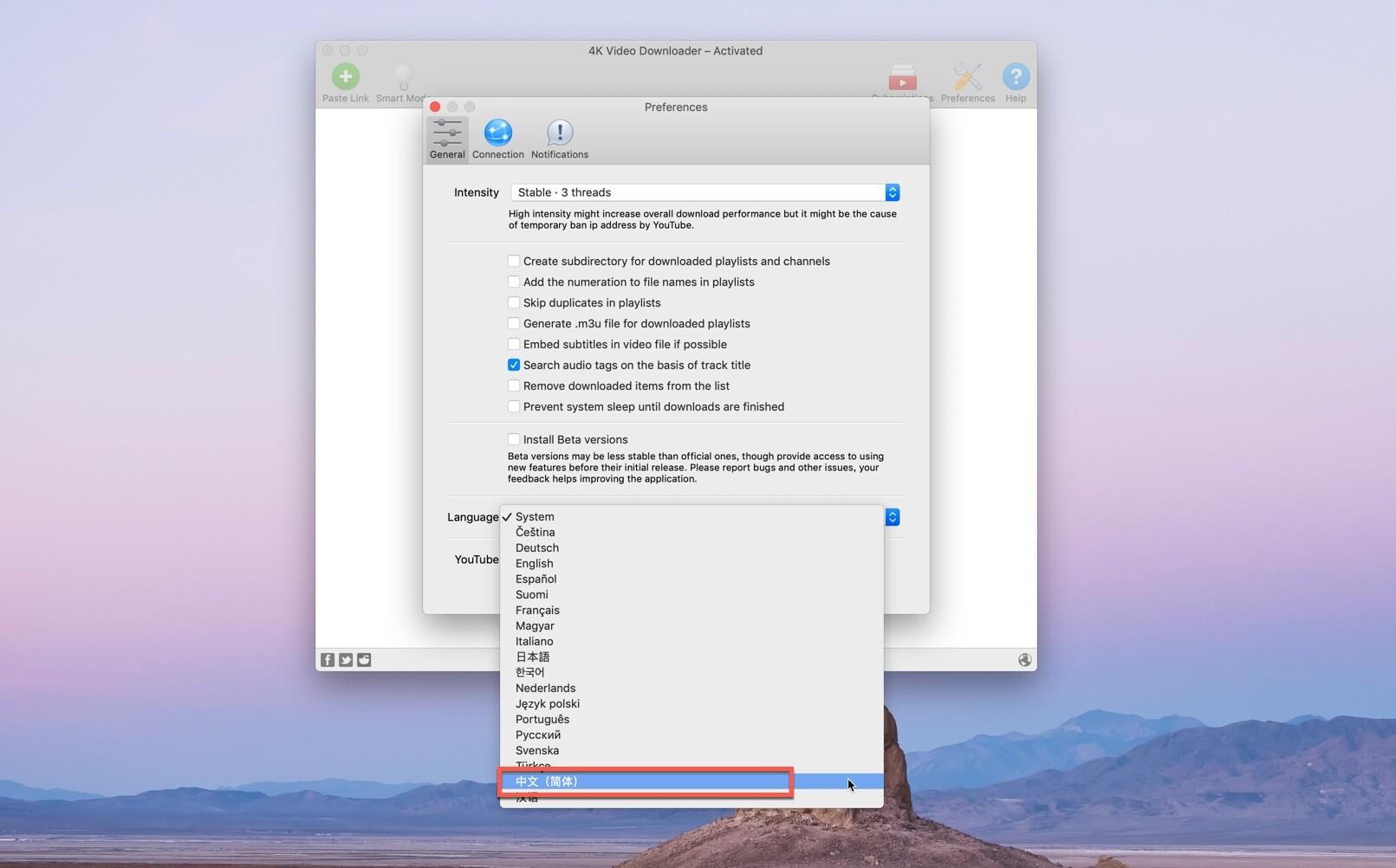
Task: Choose 한국어 from the language list
Action: (692, 672)
